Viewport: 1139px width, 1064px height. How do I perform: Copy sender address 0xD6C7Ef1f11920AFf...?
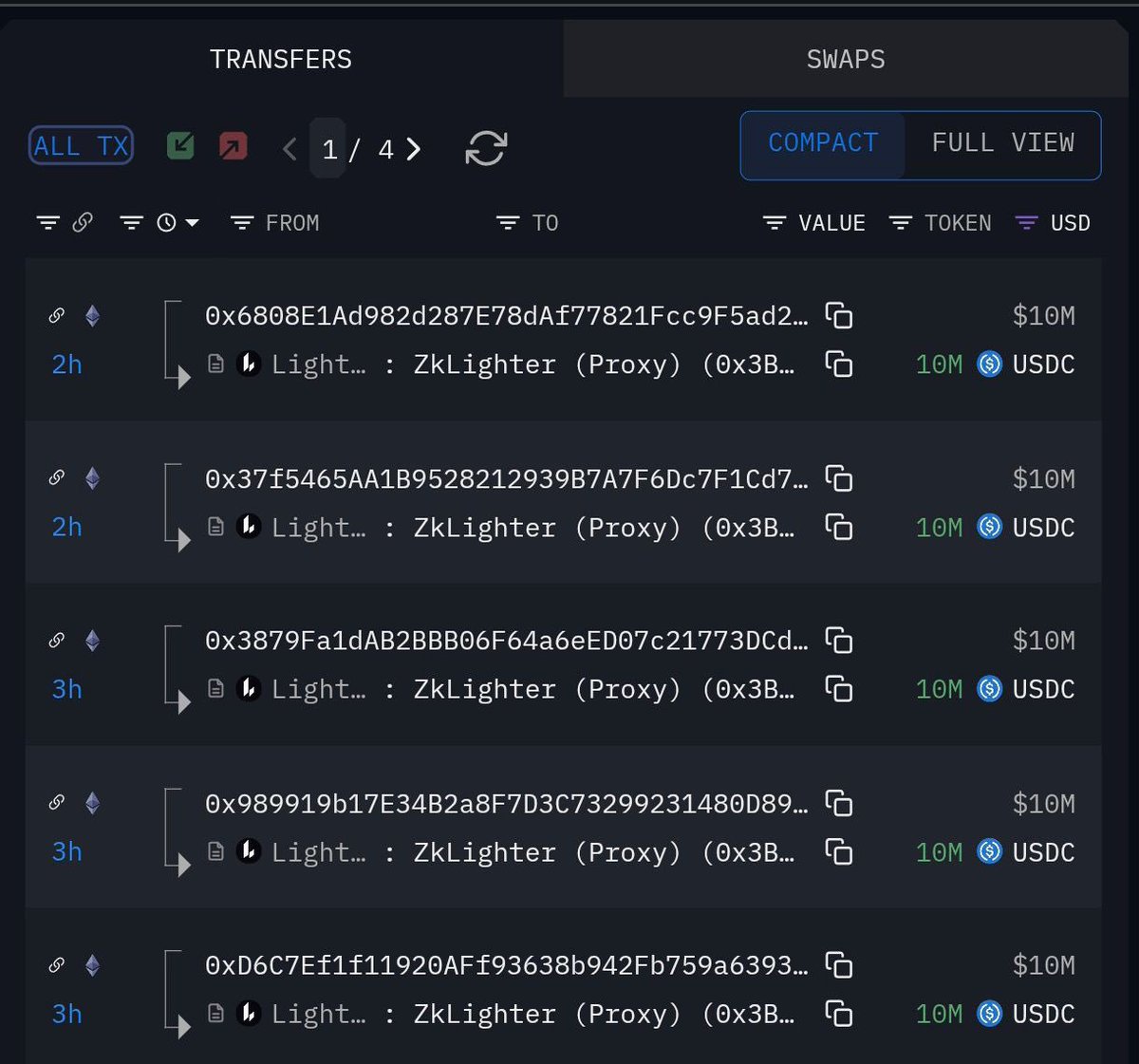(839, 966)
